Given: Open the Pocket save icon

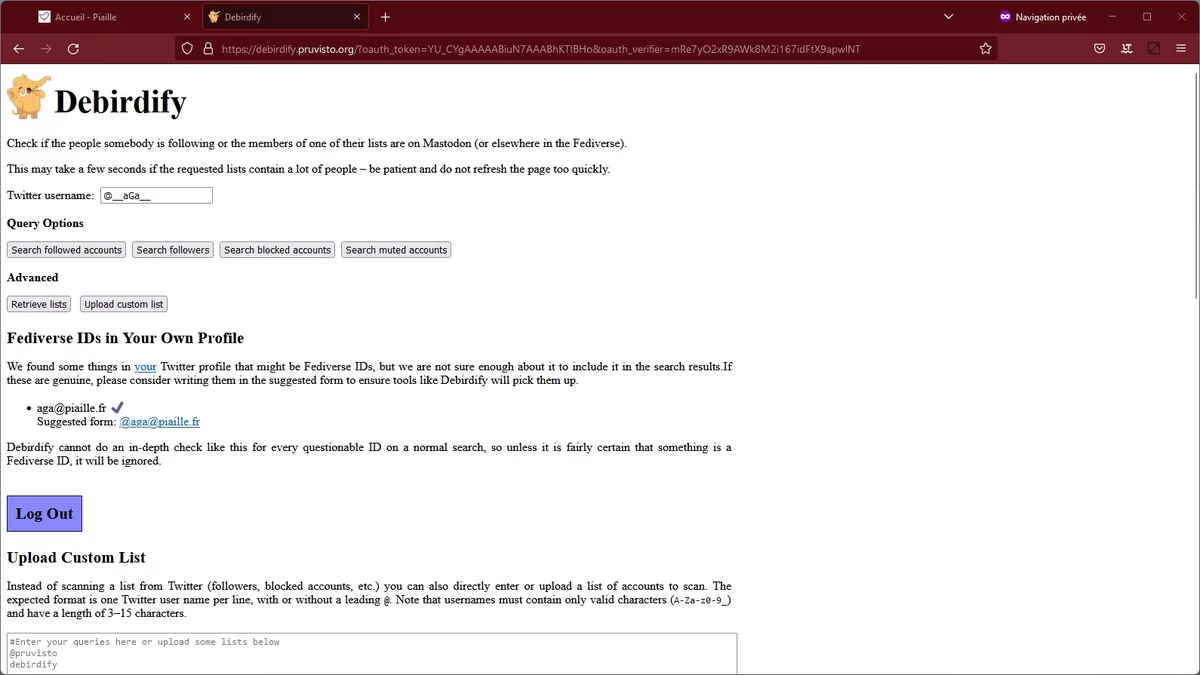Looking at the screenshot, I should click(1099, 48).
